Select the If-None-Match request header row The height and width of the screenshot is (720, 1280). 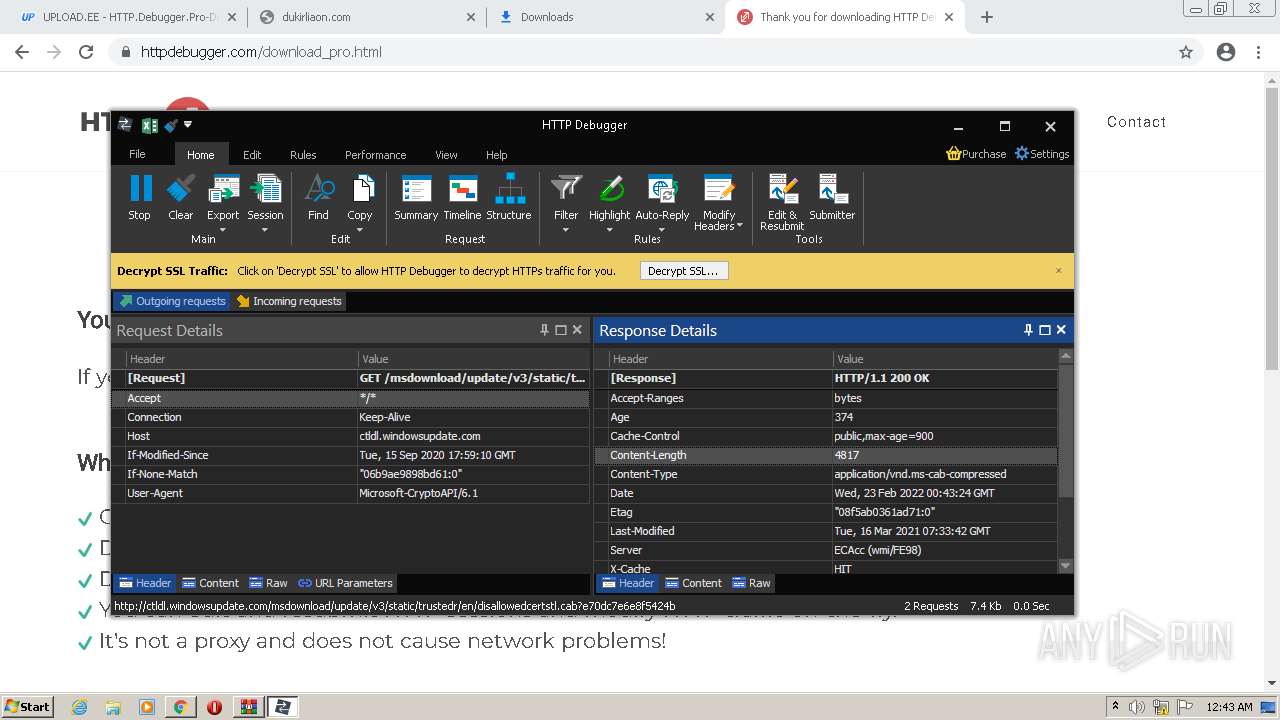pos(350,474)
